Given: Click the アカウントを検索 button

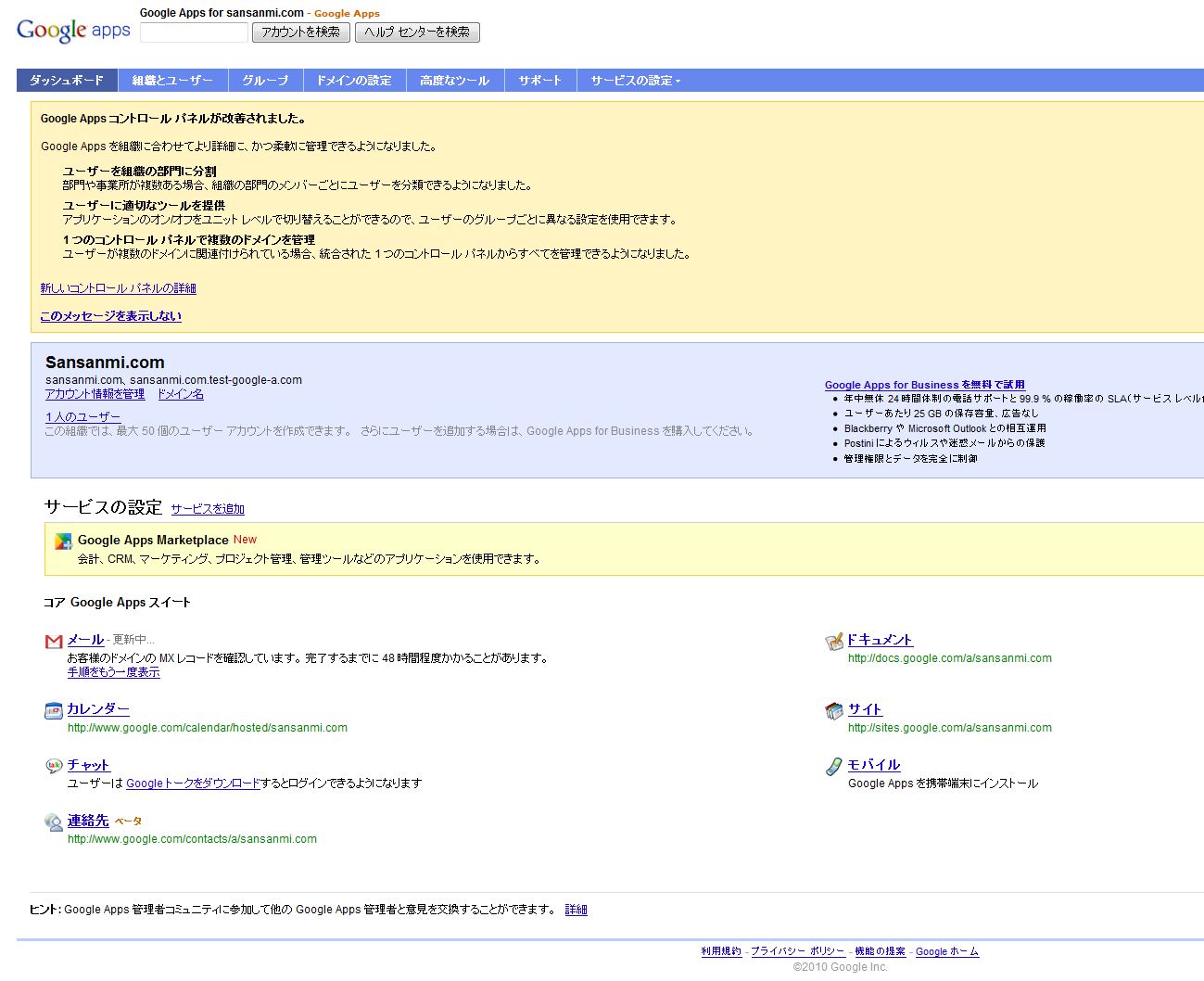Looking at the screenshot, I should [x=301, y=32].
